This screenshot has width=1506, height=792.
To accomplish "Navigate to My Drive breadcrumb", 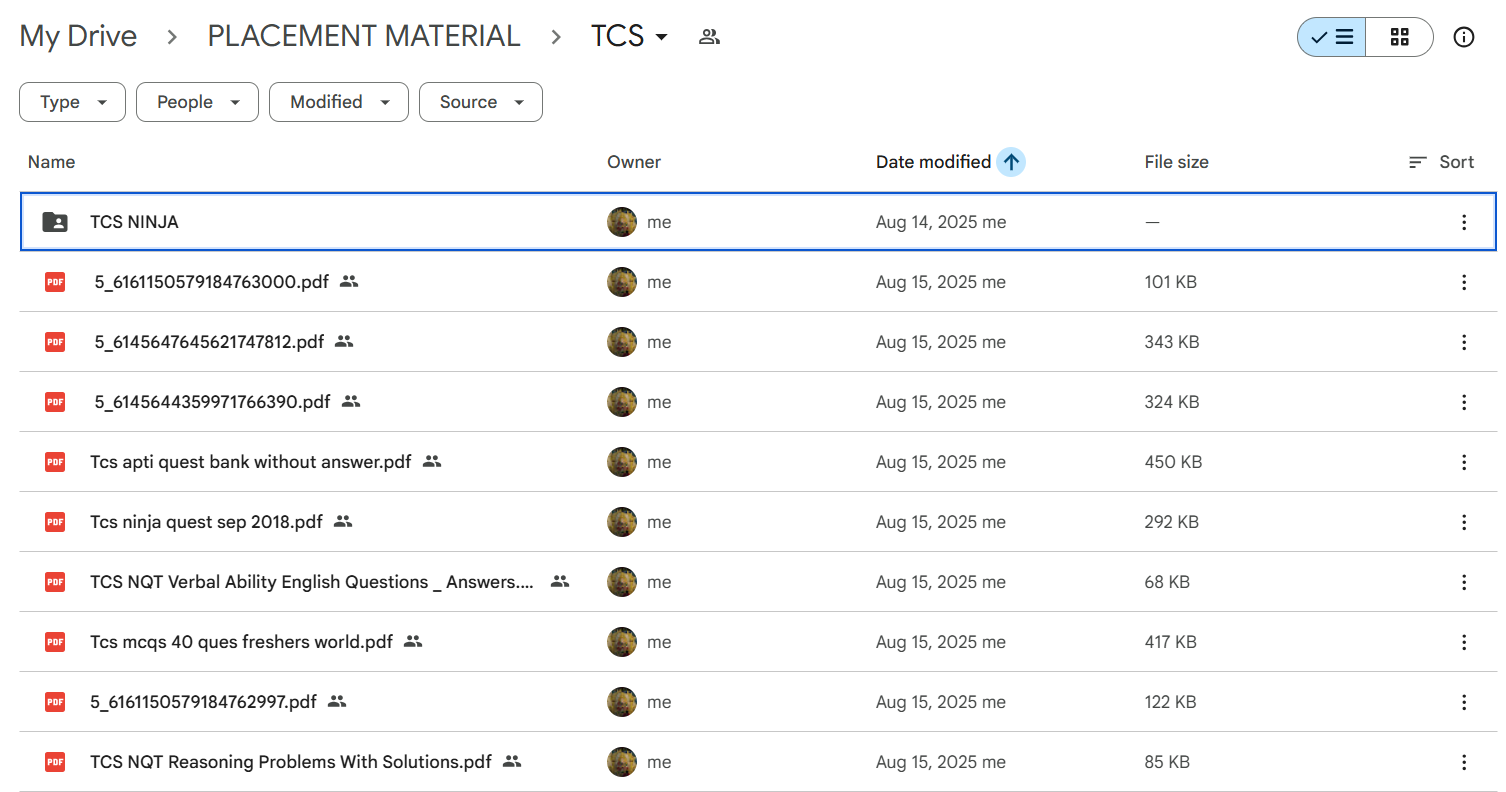I will (x=78, y=37).
